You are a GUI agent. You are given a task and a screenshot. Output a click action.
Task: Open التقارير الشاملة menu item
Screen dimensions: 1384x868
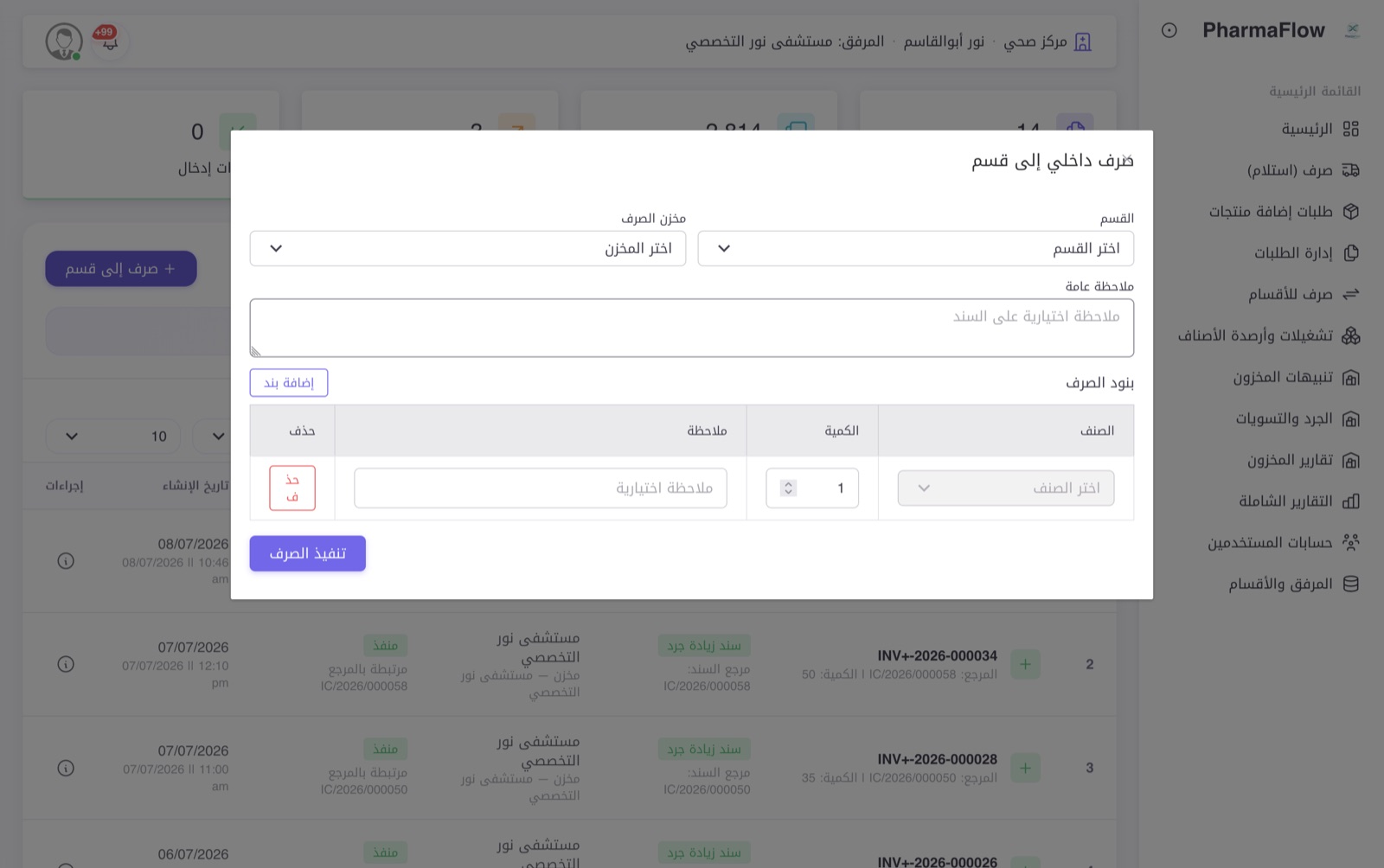[x=1286, y=501]
